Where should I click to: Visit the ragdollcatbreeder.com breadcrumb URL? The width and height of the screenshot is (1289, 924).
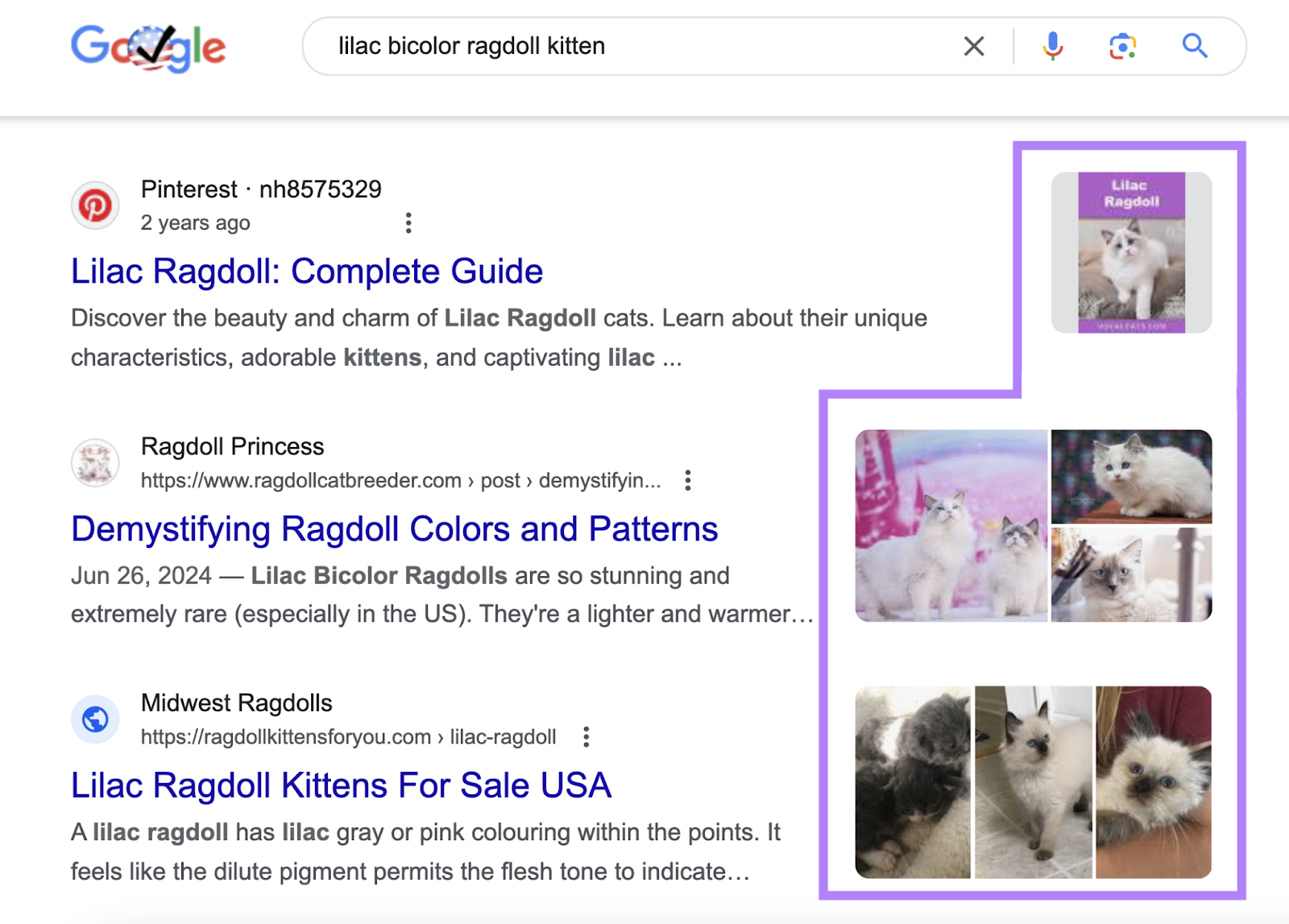click(399, 480)
